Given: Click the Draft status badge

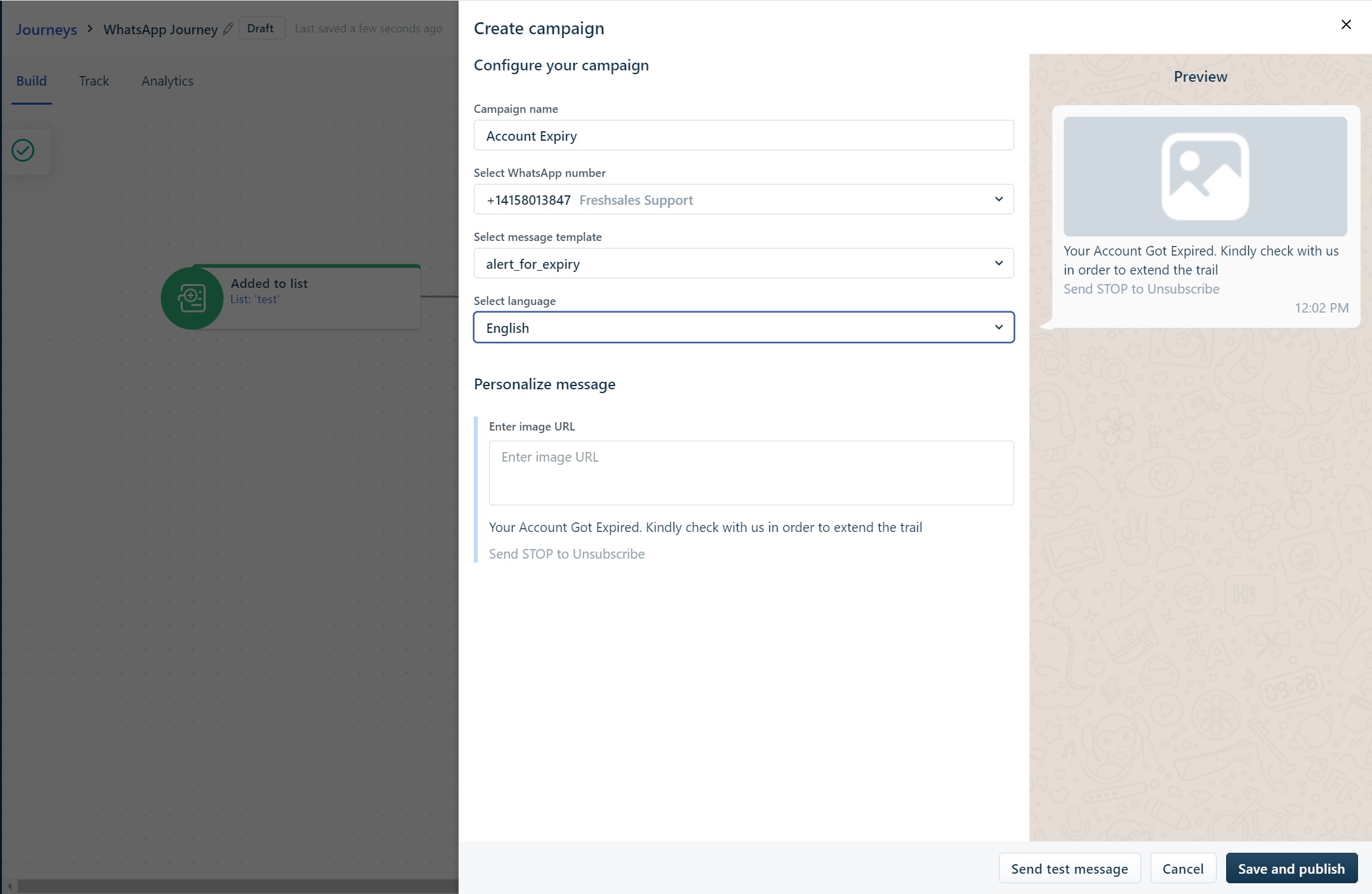Looking at the screenshot, I should click(261, 29).
